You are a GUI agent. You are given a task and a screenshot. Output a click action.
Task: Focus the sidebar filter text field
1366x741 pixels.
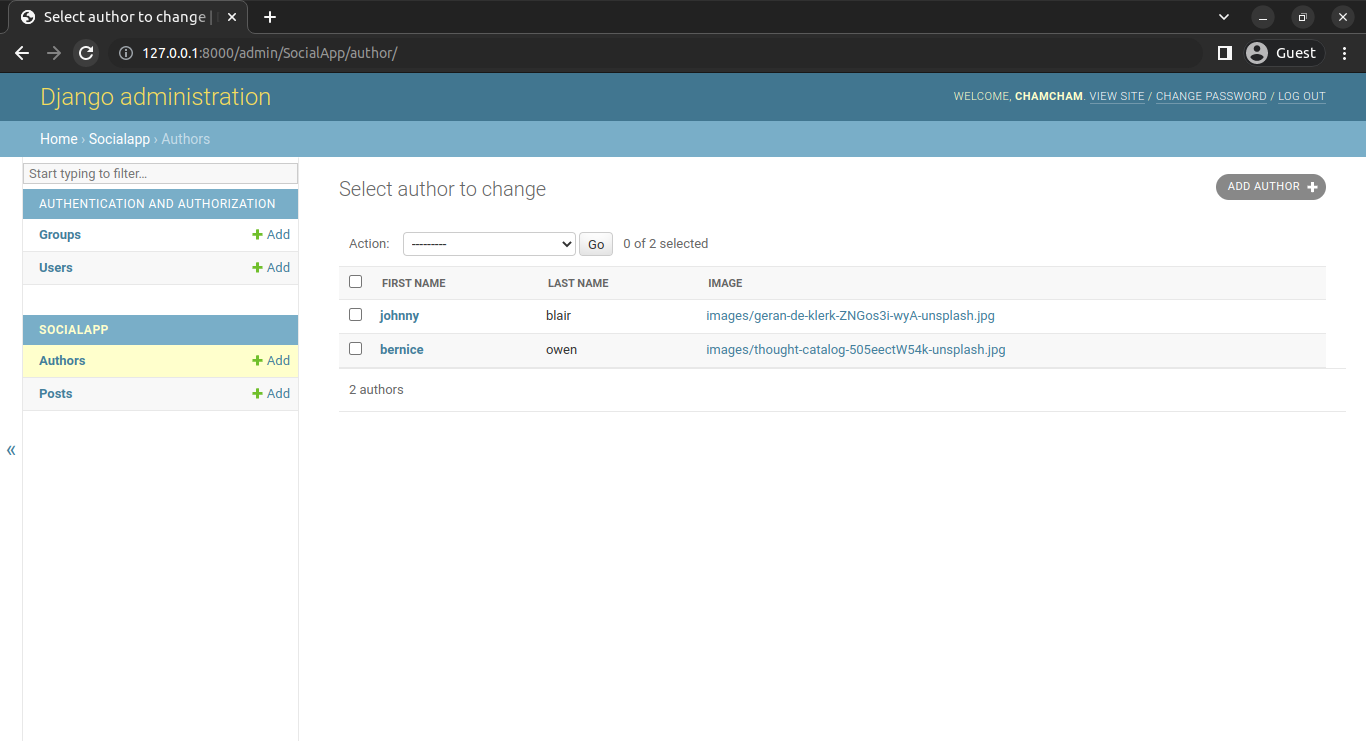pos(160,174)
